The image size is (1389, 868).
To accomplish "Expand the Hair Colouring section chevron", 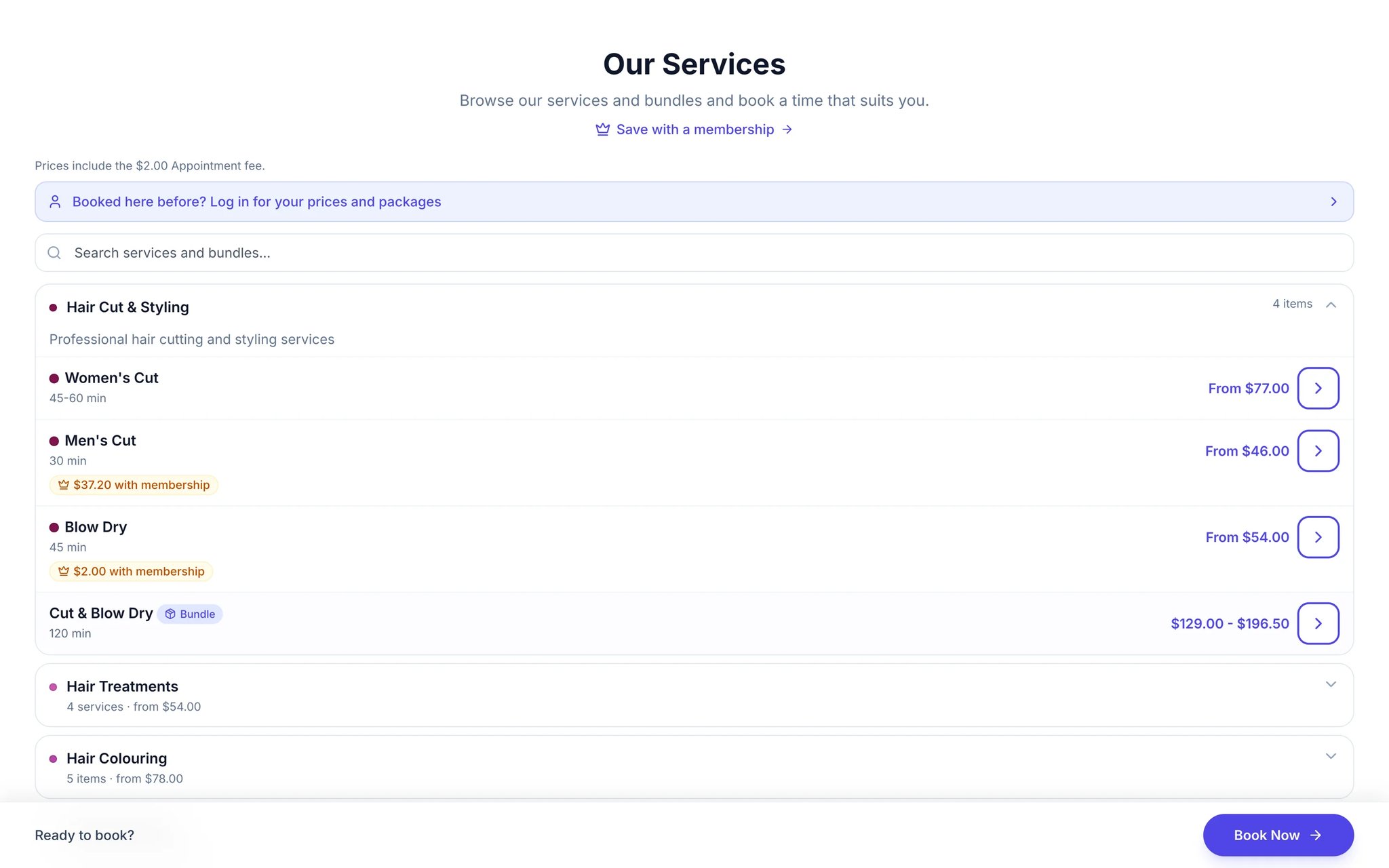I will point(1331,756).
